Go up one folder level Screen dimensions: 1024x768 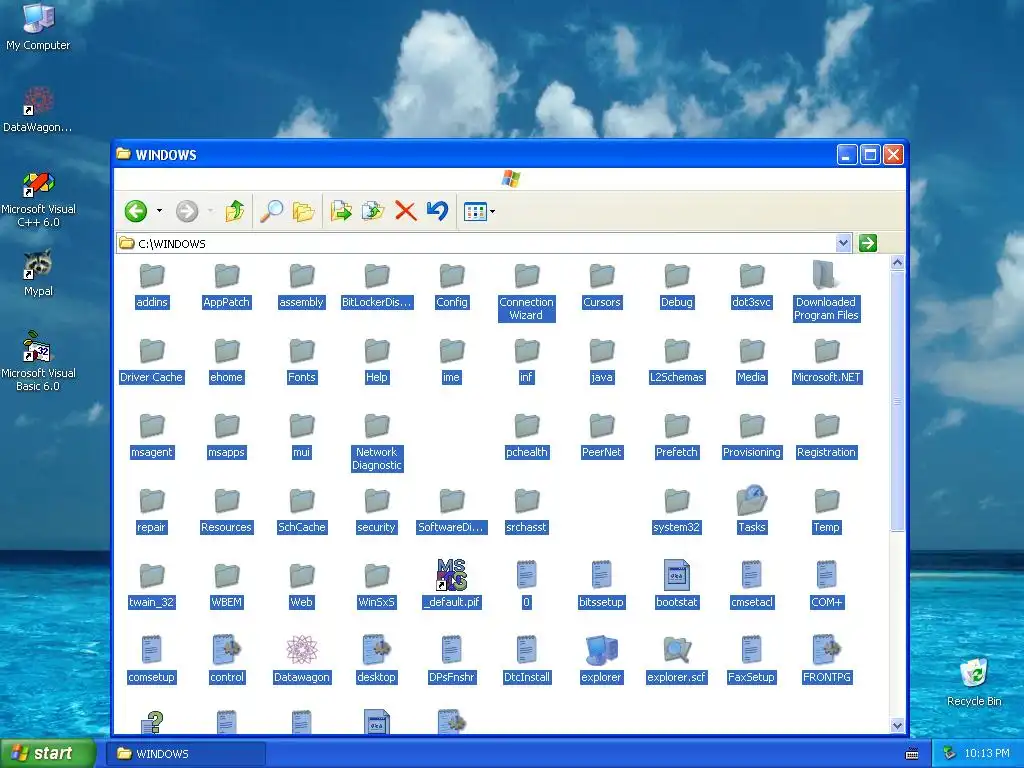pos(234,211)
